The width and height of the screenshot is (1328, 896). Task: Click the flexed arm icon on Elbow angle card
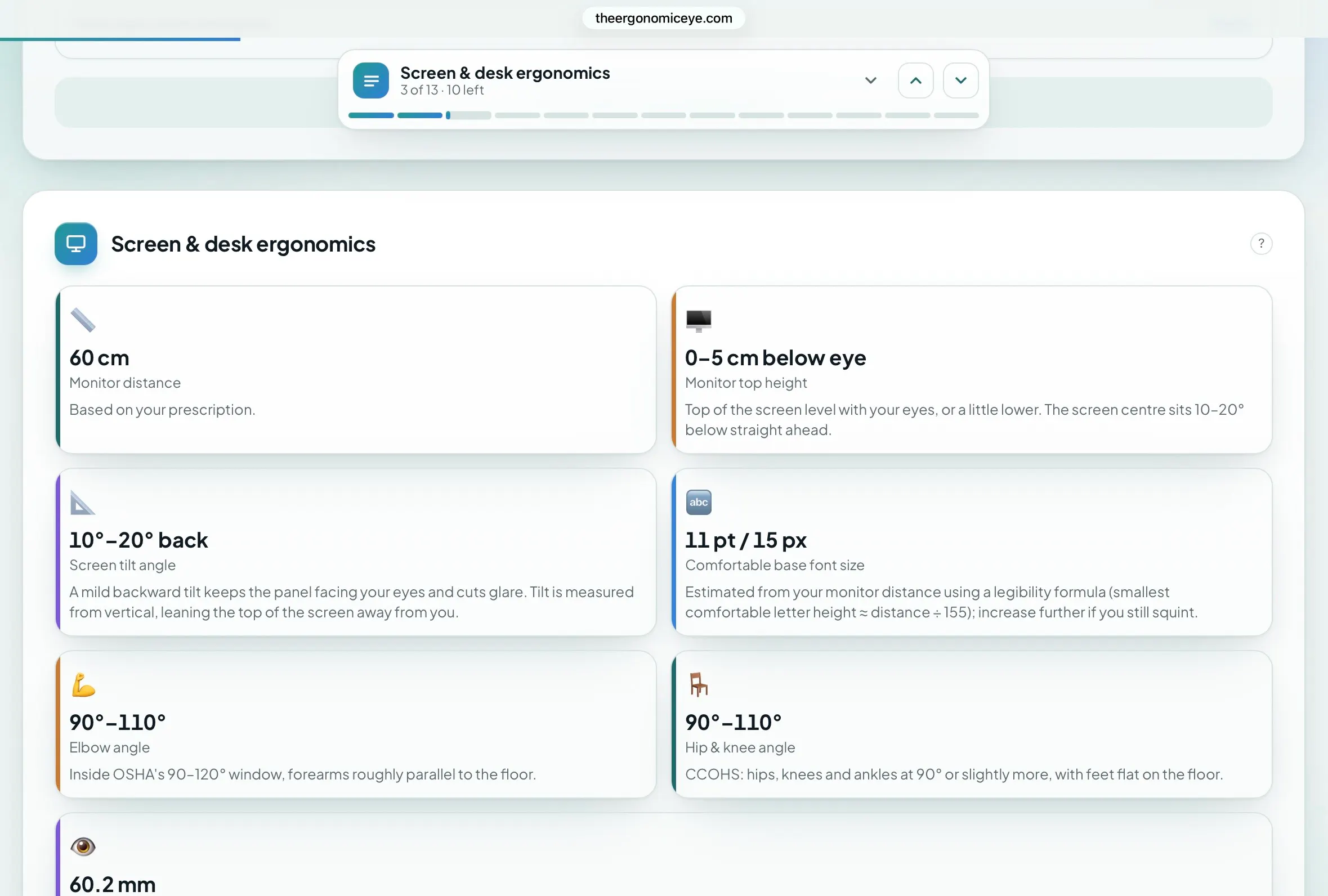[83, 684]
